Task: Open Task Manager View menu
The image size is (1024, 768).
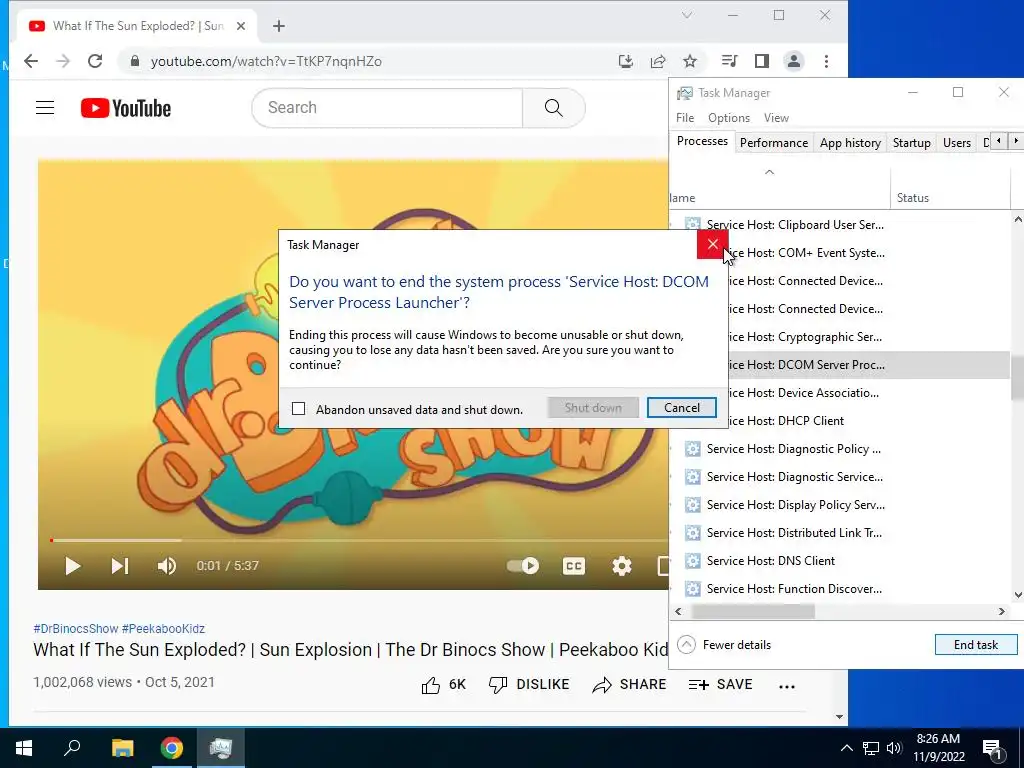Action: tap(776, 118)
